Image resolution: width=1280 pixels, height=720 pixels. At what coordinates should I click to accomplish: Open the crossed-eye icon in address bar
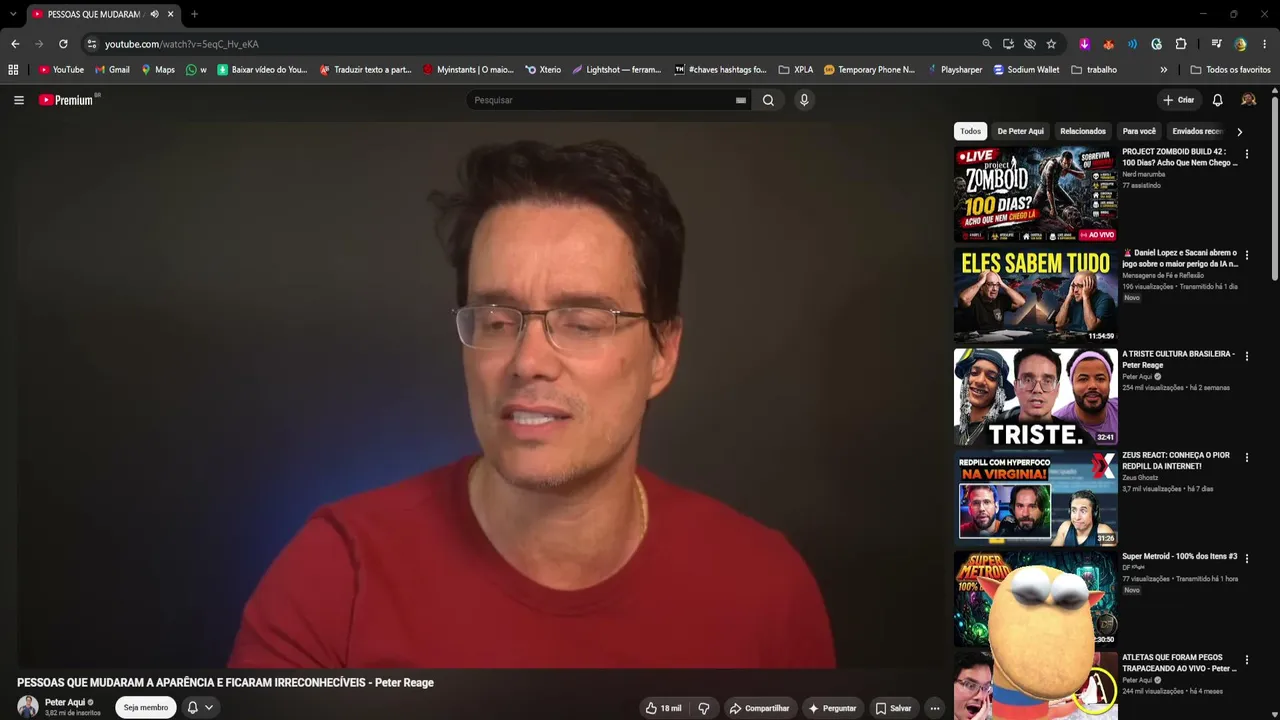pyautogui.click(x=1030, y=44)
